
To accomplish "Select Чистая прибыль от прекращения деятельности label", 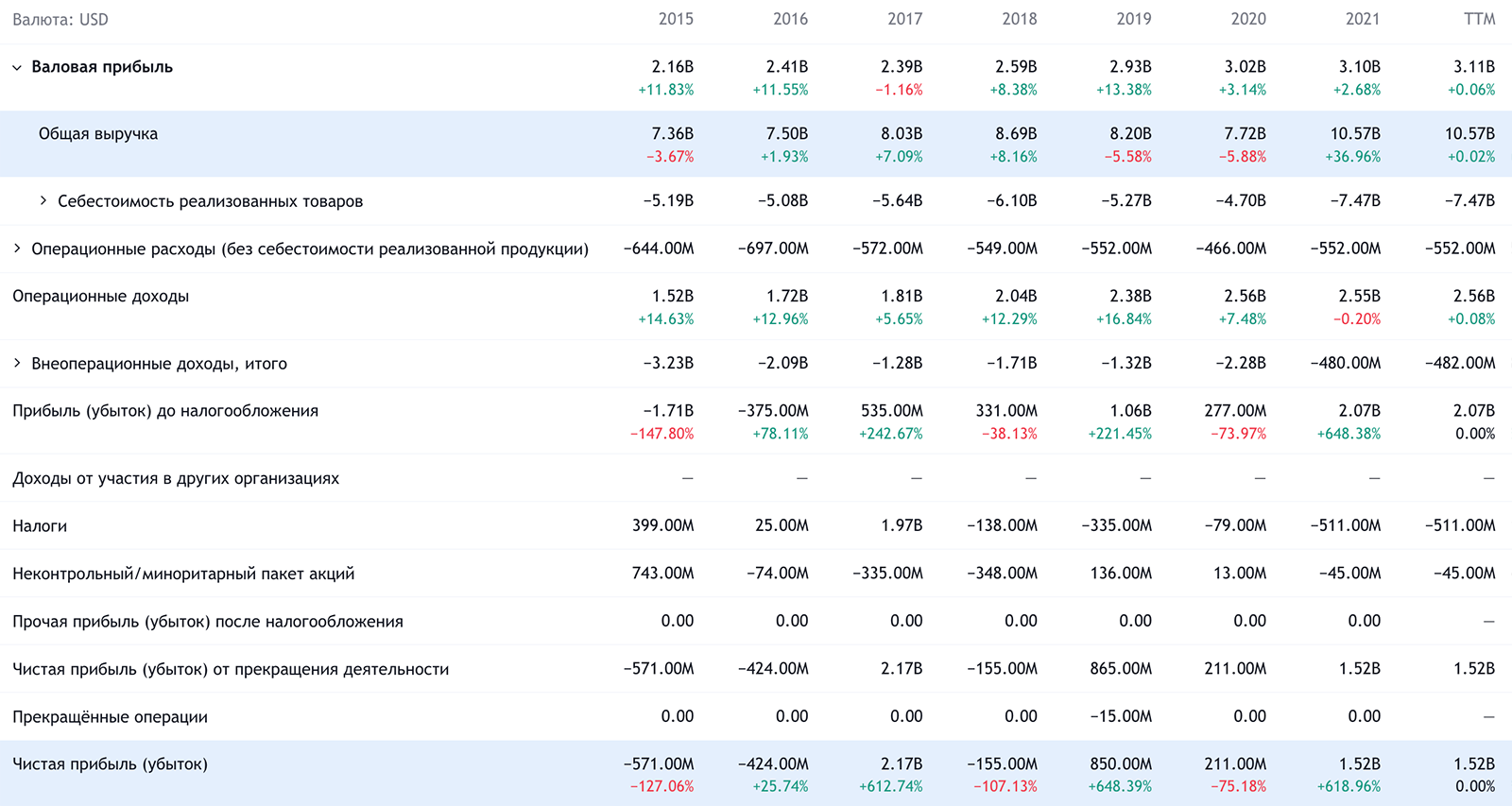I will (x=231, y=669).
